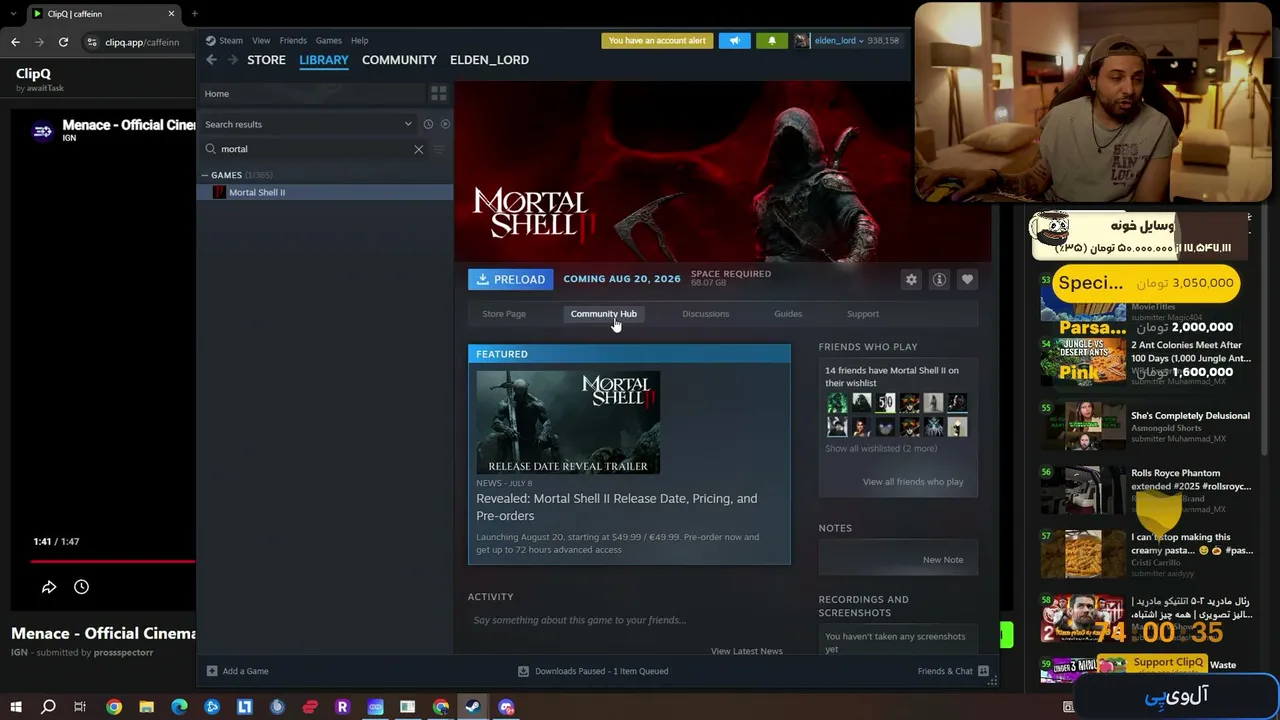Open Friends & Chat icon in footer
Screen dimensions: 1280x720
click(983, 671)
